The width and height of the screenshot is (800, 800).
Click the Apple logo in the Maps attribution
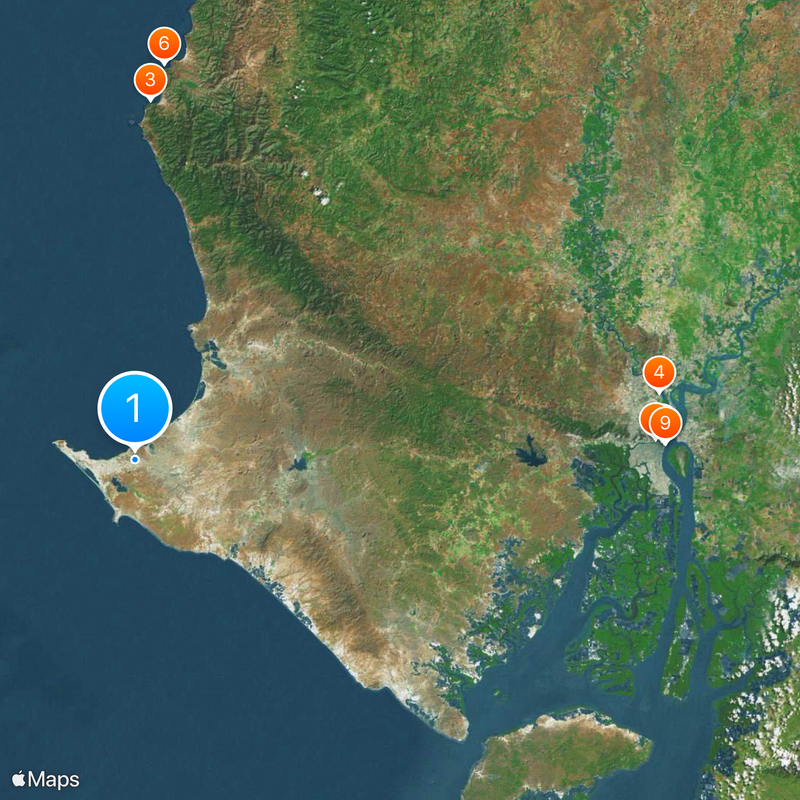pyautogui.click(x=19, y=779)
